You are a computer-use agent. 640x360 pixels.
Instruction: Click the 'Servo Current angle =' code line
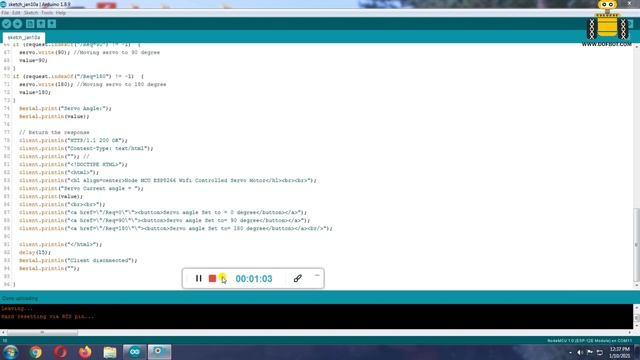(x=81, y=189)
